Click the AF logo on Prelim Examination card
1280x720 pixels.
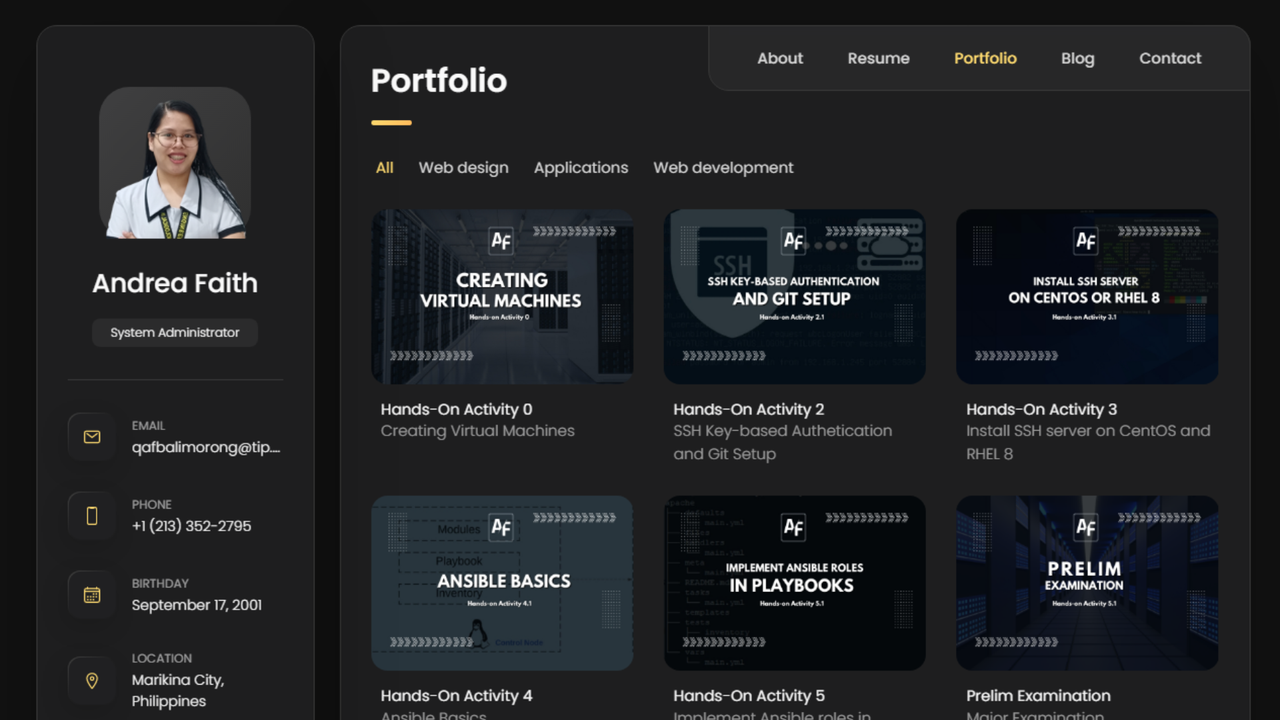coord(1085,527)
